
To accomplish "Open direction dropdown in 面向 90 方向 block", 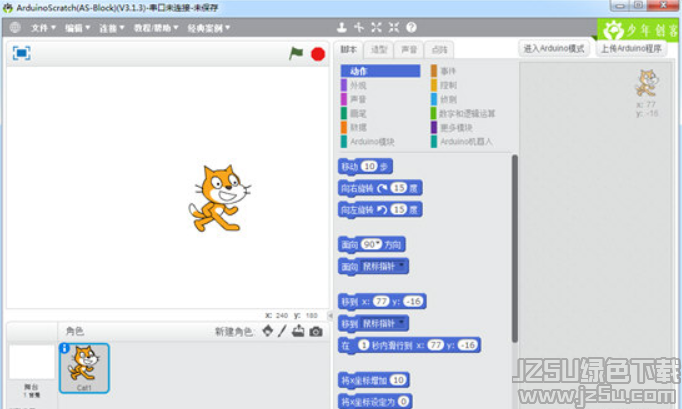I will (x=379, y=243).
